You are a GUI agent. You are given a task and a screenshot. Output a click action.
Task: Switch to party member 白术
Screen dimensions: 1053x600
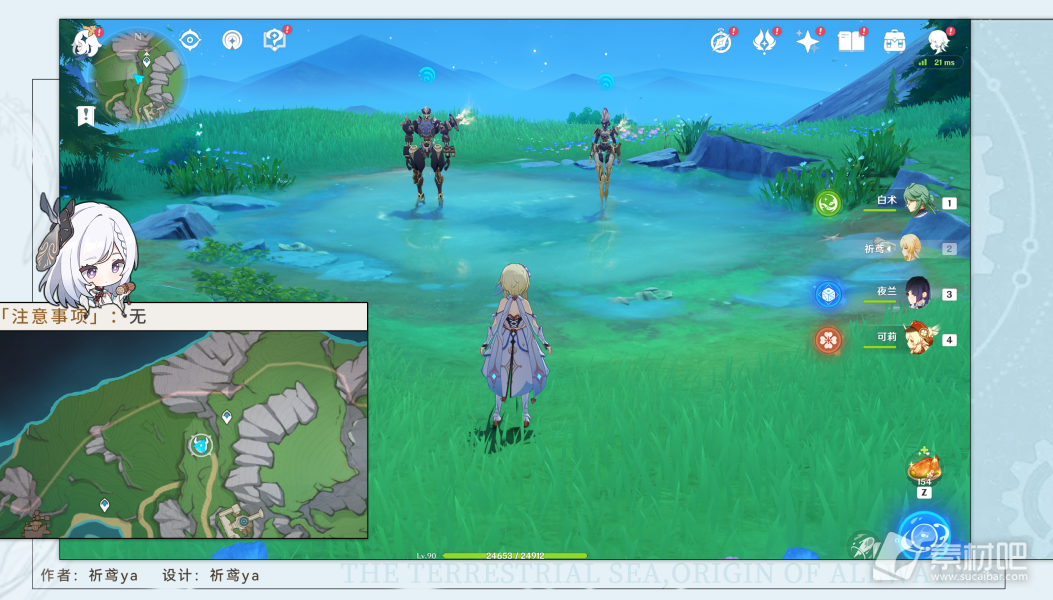pos(915,200)
